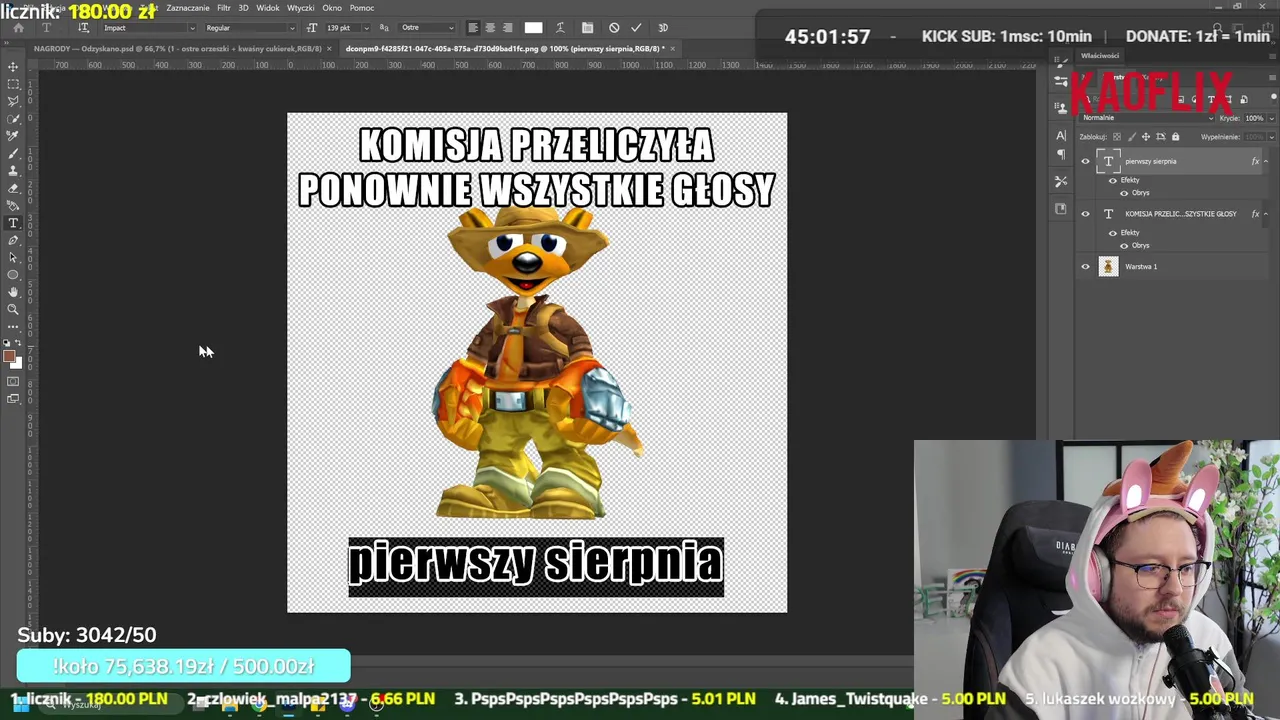The height and width of the screenshot is (720, 1280).
Task: Open Character panel from side dock
Action: coord(1061,135)
